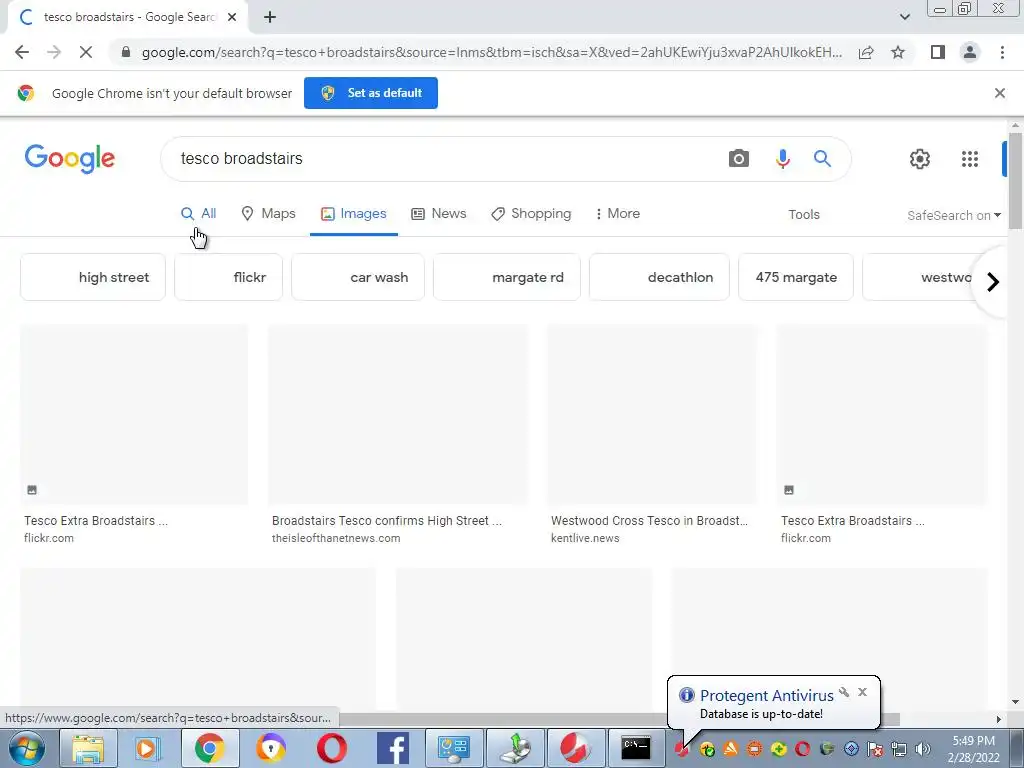The width and height of the screenshot is (1024, 768).
Task: Open Protegent Antivirus balloon settings wrench
Action: [x=844, y=692]
